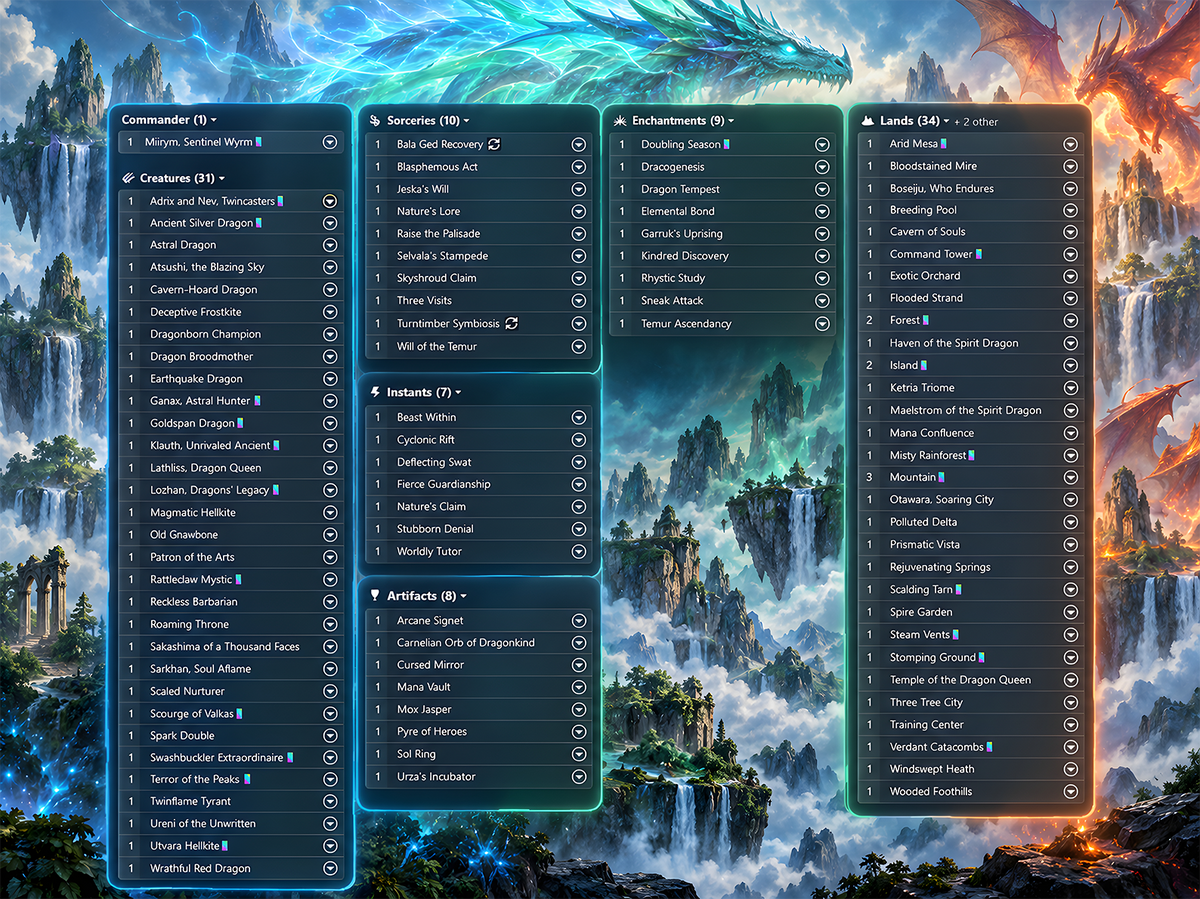The image size is (1200, 899).
Task: Open the Instants (7) section dropdown
Action: 458,393
